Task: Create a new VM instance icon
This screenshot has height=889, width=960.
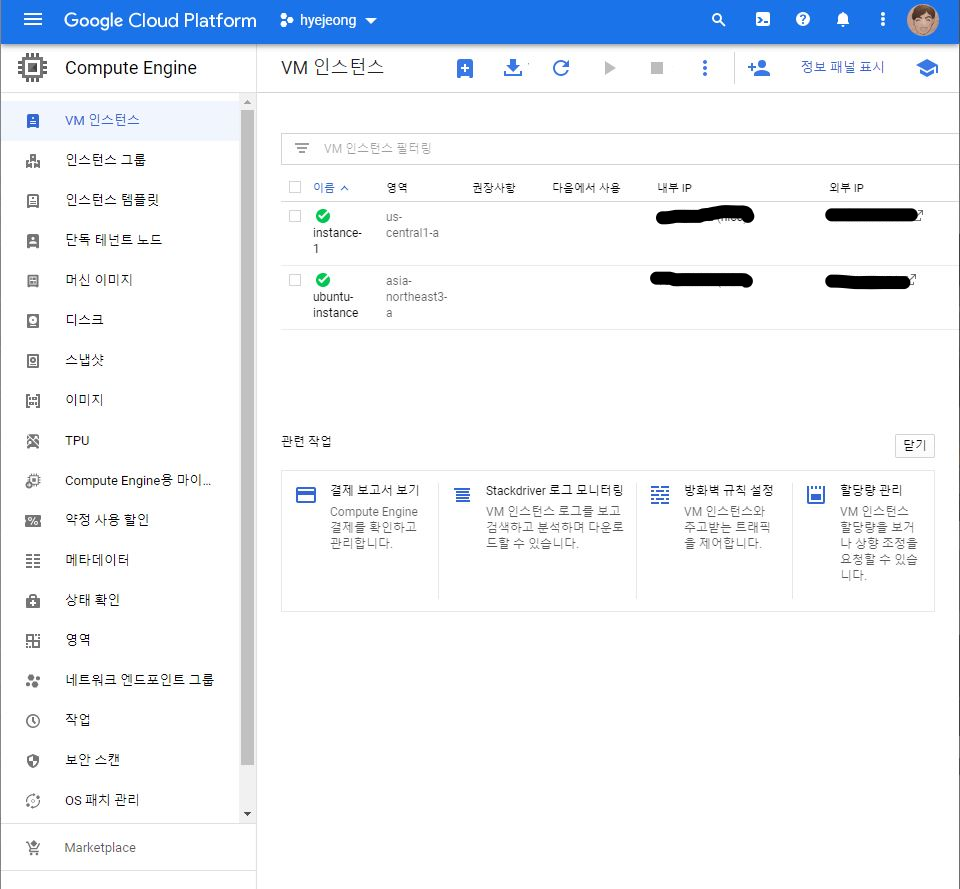Action: tap(465, 68)
